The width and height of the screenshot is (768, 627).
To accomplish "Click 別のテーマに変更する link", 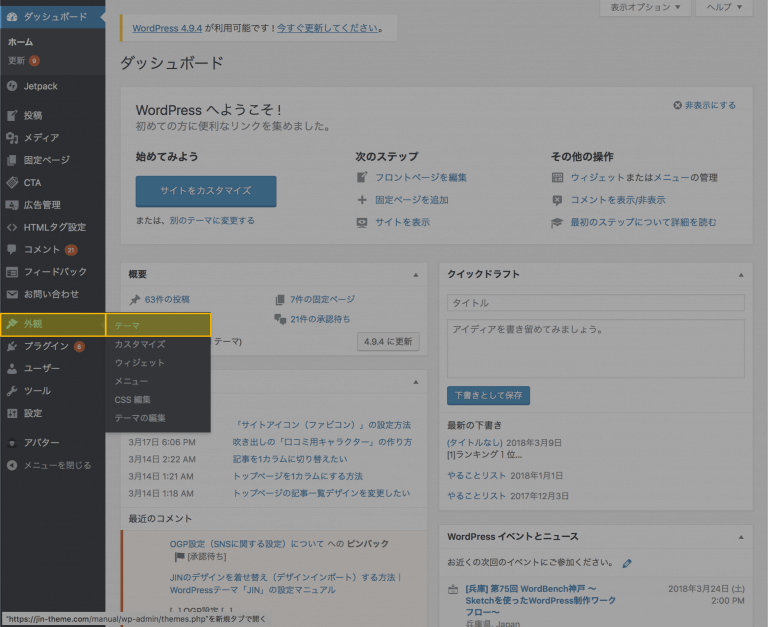I will [x=212, y=220].
